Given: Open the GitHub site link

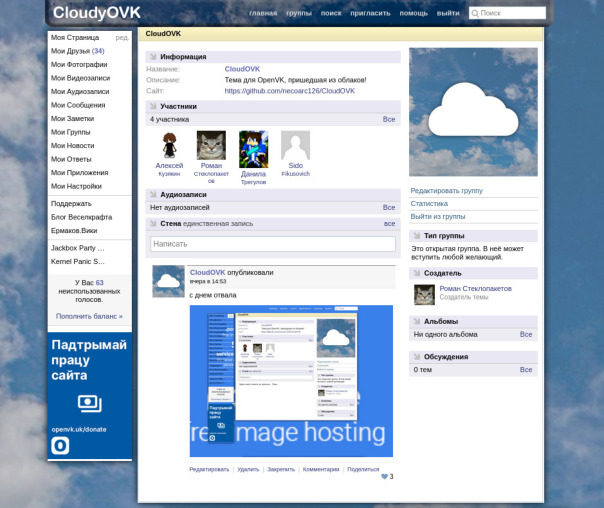Looking at the screenshot, I should [x=290, y=91].
